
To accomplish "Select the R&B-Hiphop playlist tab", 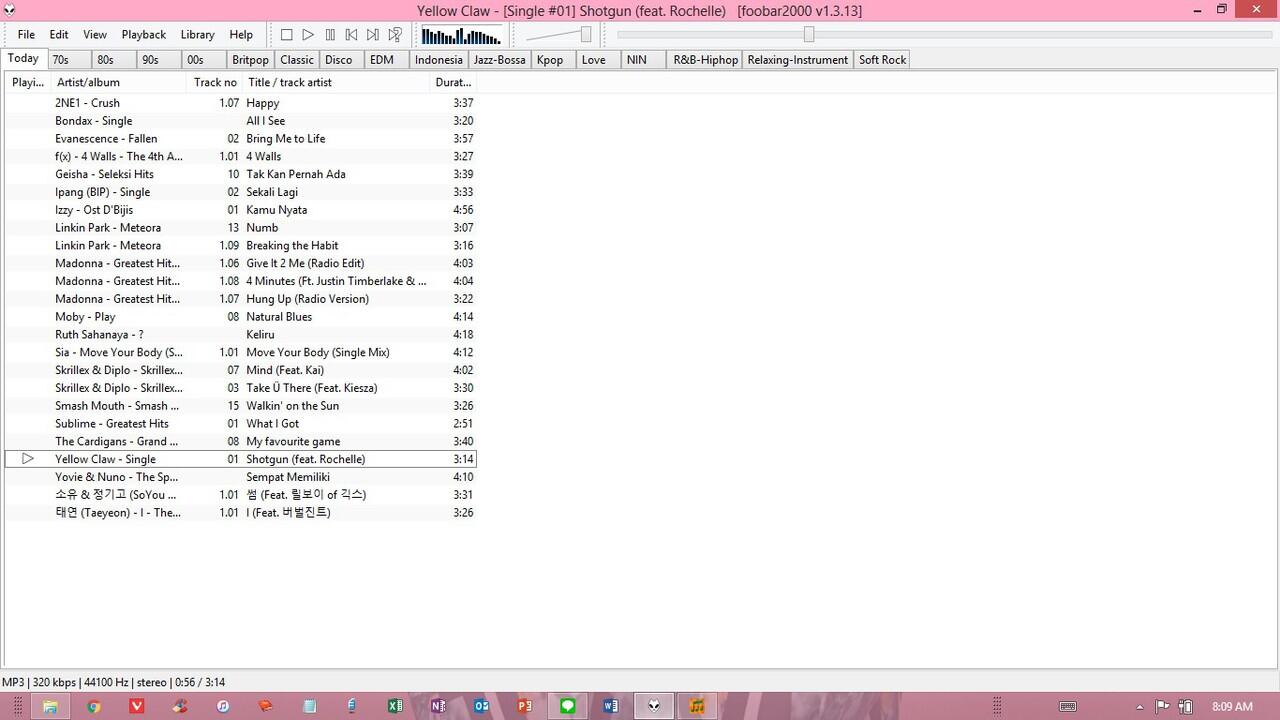I will click(x=705, y=60).
